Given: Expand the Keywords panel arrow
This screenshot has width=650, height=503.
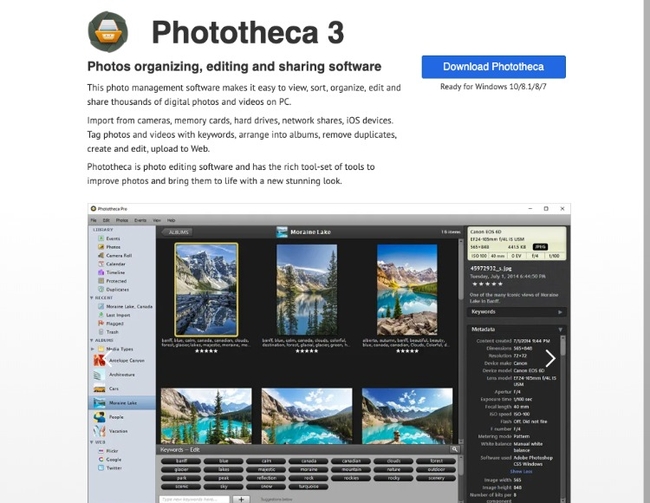Looking at the screenshot, I should pos(560,312).
